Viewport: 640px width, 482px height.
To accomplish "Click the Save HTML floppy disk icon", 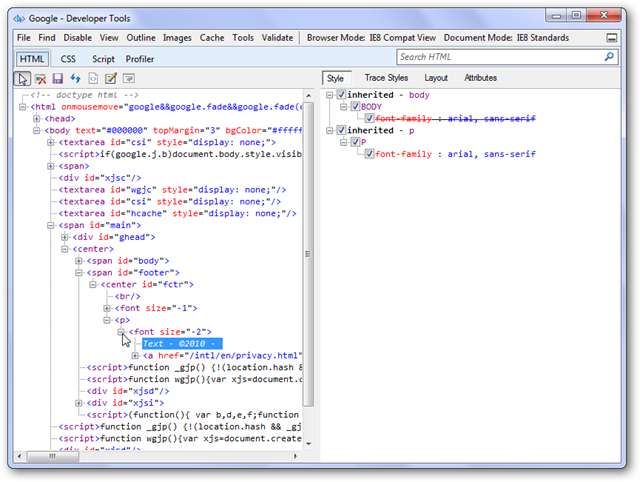I will pos(58,78).
